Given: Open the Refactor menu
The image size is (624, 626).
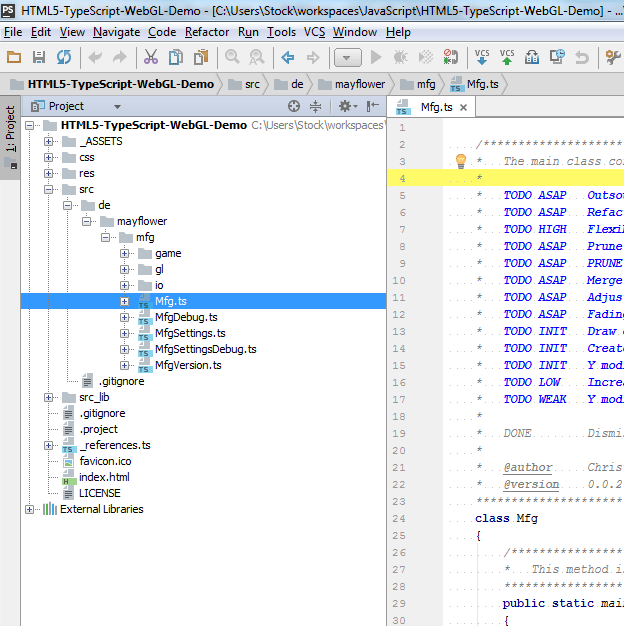Looking at the screenshot, I should coord(207,32).
